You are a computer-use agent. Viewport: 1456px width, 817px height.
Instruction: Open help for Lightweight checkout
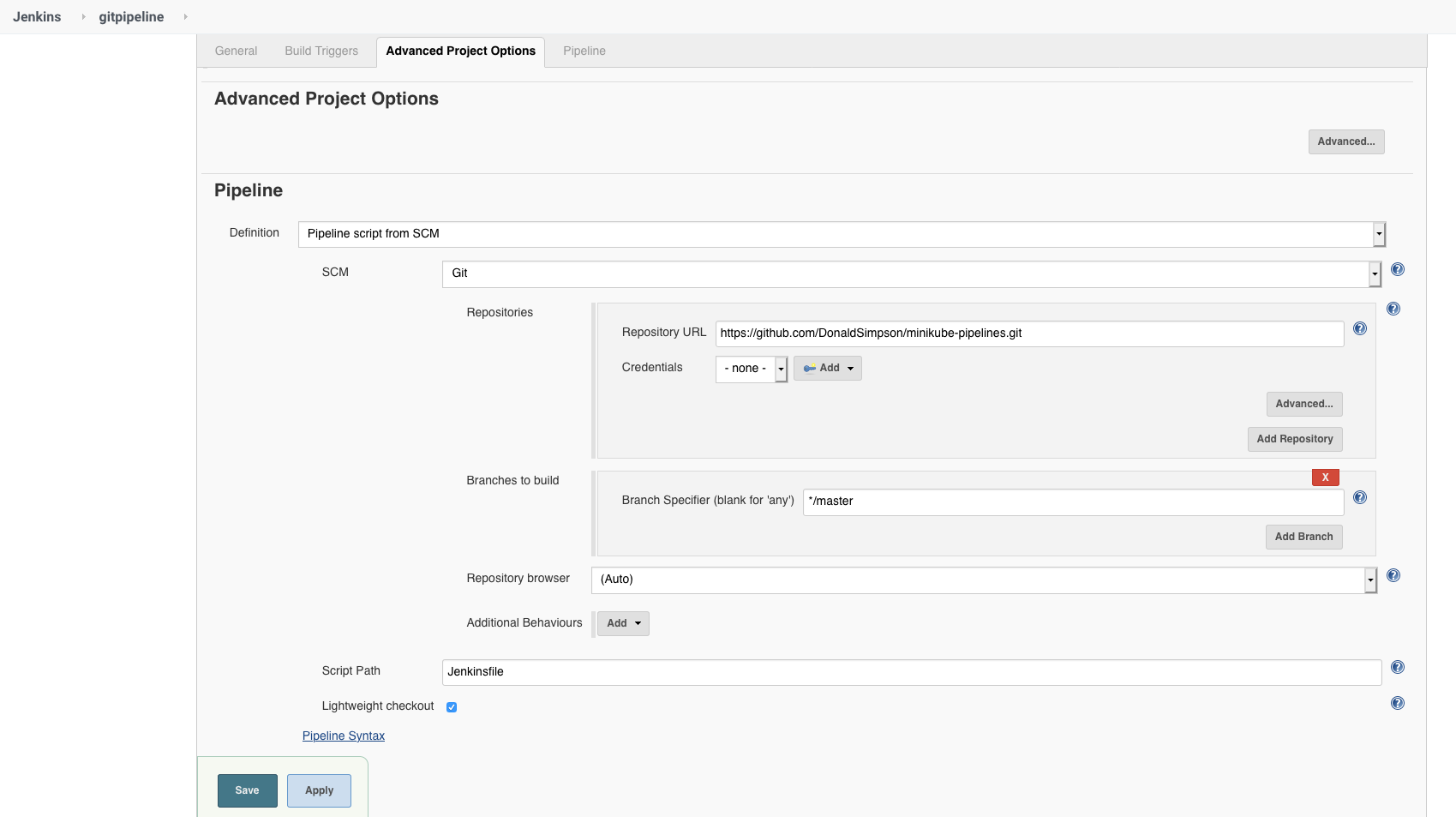(x=1397, y=703)
